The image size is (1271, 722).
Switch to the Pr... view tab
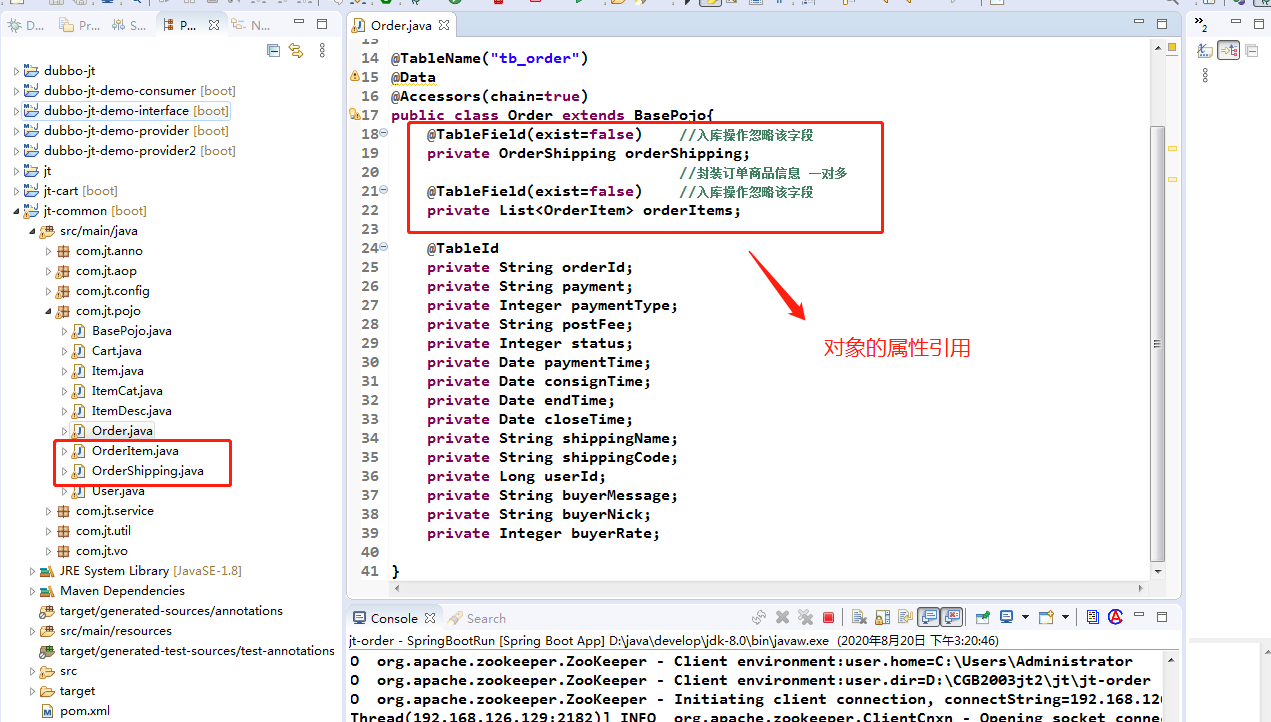(x=81, y=25)
